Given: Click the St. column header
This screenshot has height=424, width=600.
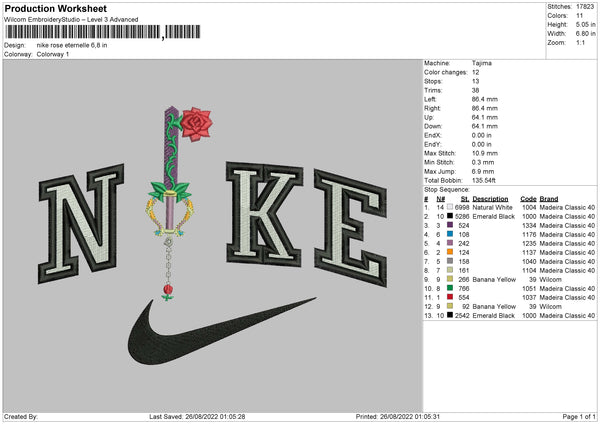Looking at the screenshot, I should point(465,199).
